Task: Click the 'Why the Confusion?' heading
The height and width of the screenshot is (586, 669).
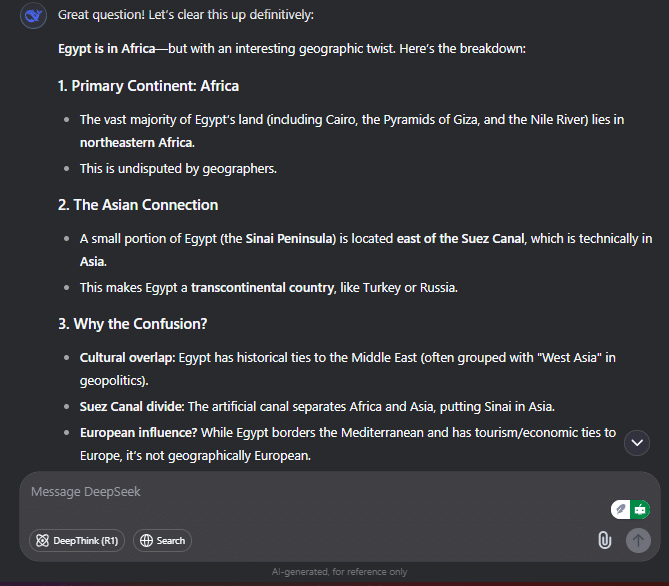Action: [x=133, y=324]
